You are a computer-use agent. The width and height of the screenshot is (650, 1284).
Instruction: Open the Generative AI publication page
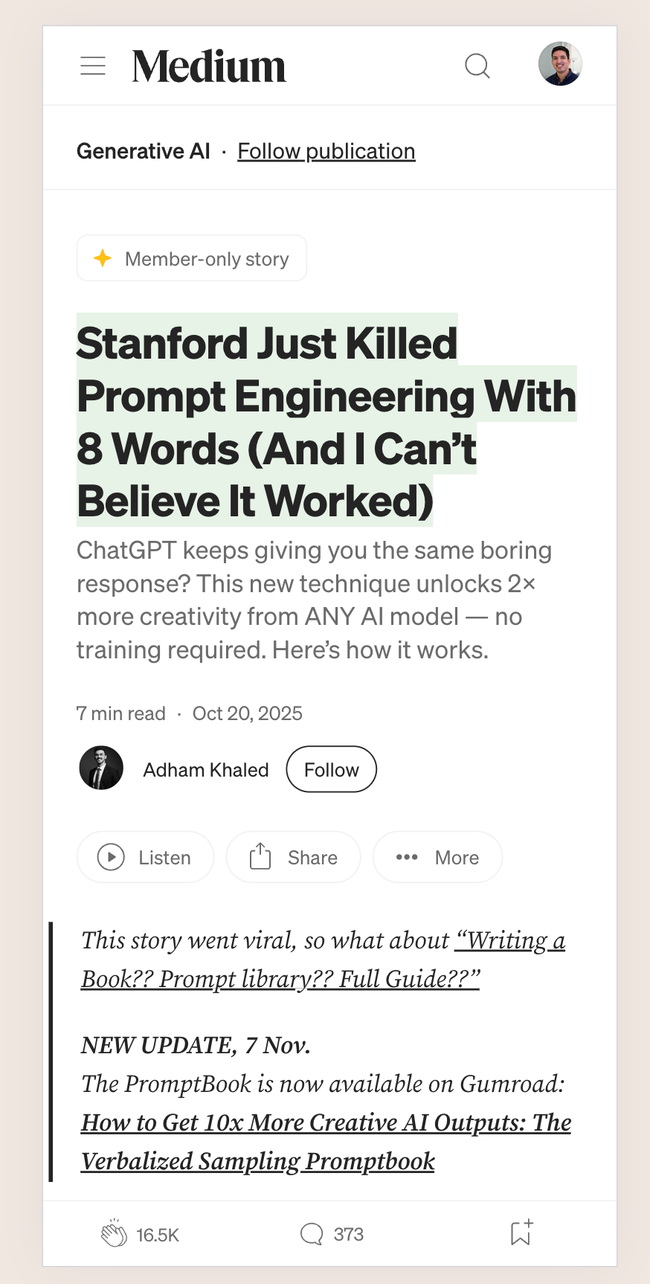[143, 151]
